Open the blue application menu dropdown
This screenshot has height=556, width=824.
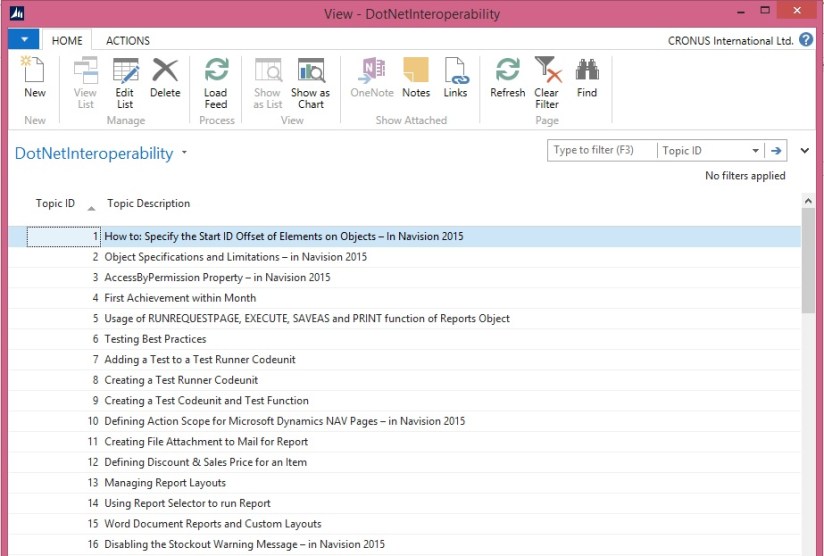click(24, 39)
